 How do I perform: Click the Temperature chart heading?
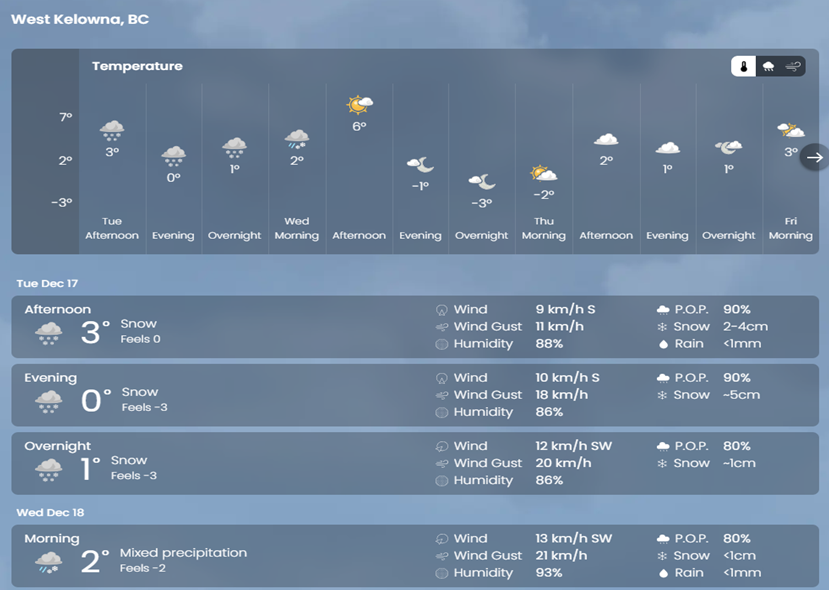coord(137,66)
